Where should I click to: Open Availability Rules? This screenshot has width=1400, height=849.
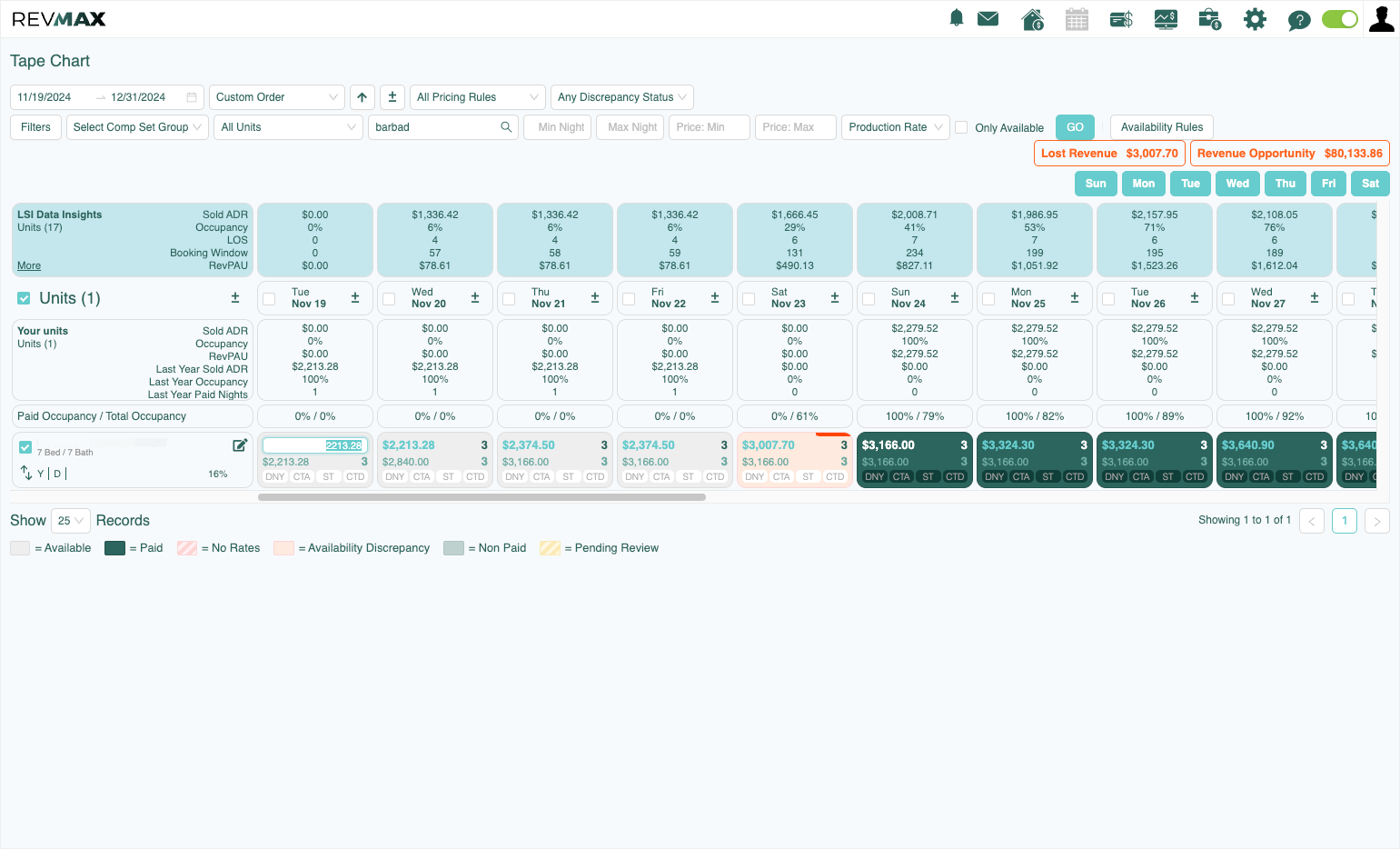click(1162, 127)
